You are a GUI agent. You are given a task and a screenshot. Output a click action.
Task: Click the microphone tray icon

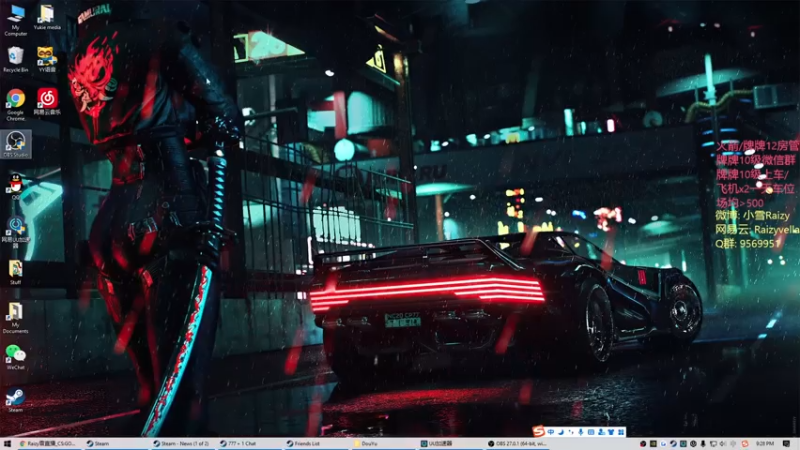pos(703,444)
